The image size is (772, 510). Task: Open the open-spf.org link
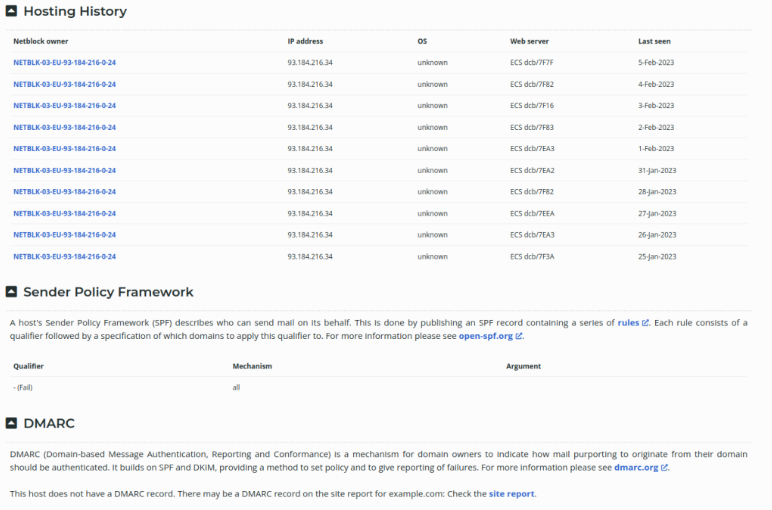coord(485,336)
